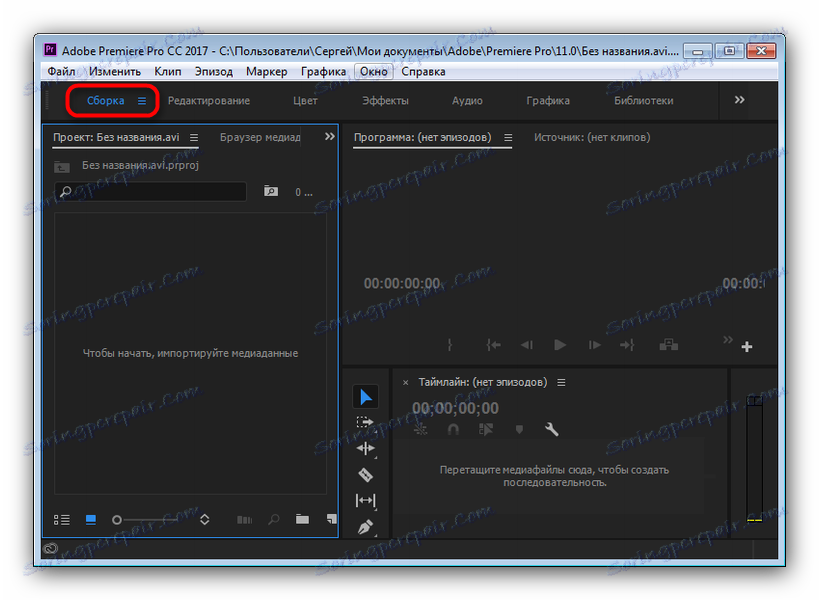Open the Маркер menu
This screenshot has height=600, width=819.
click(266, 72)
